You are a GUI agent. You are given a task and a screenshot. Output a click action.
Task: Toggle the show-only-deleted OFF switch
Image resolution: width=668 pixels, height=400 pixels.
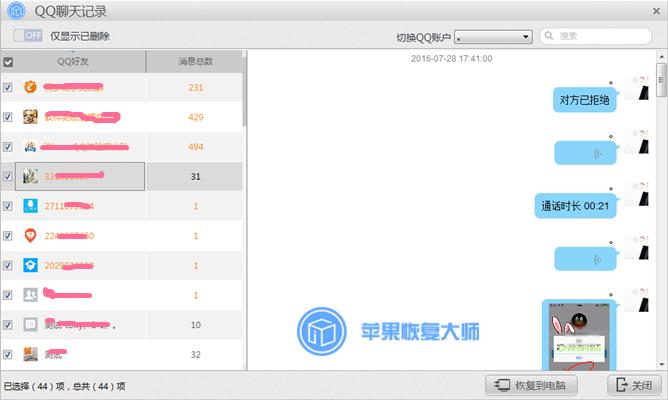pyautogui.click(x=28, y=35)
